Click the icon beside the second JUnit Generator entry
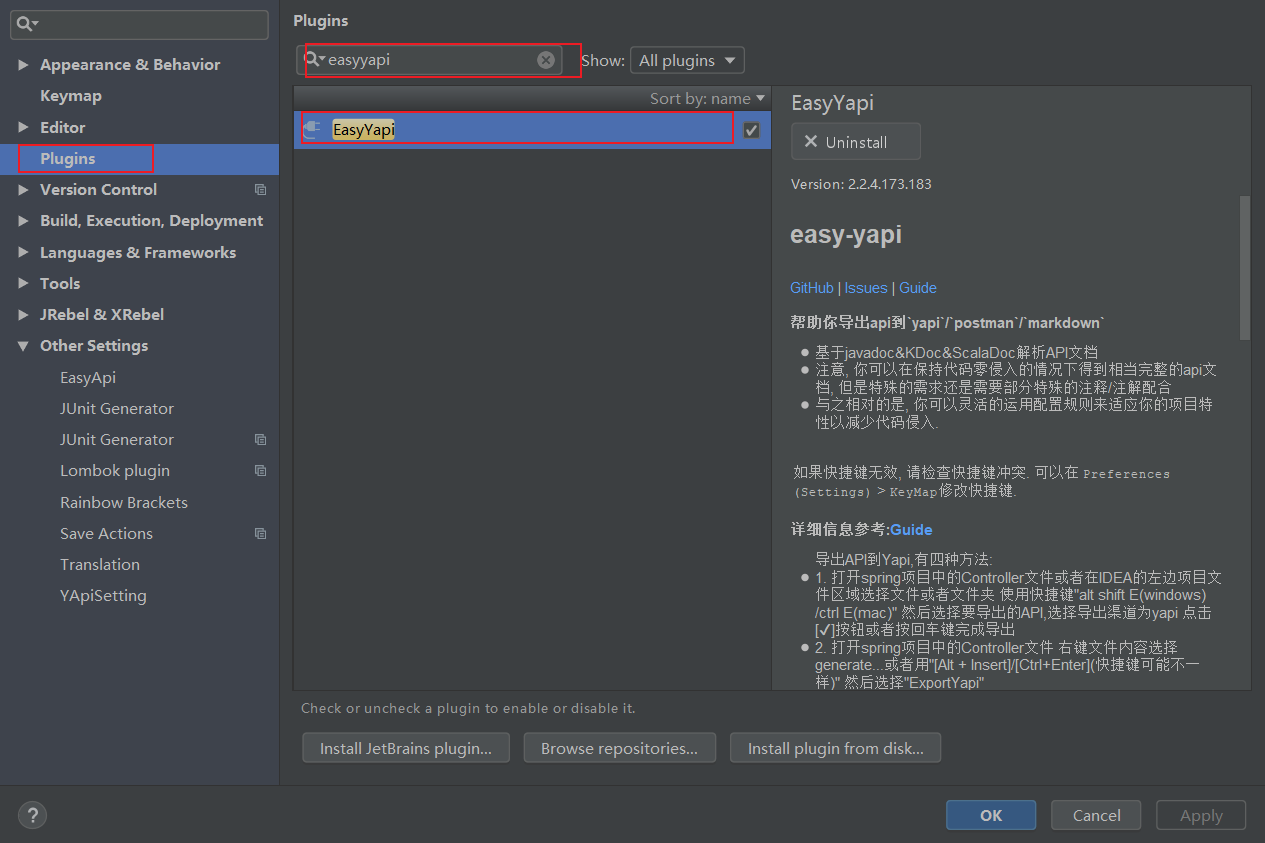 click(260, 439)
